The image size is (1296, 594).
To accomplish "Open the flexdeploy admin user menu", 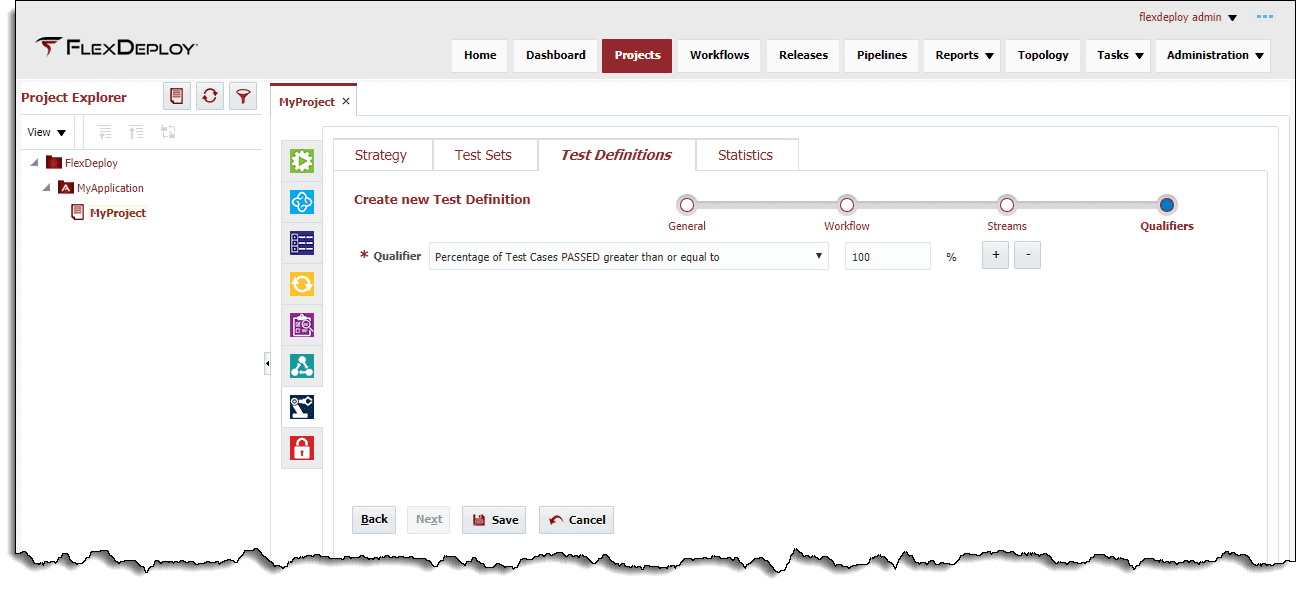I will [1188, 17].
